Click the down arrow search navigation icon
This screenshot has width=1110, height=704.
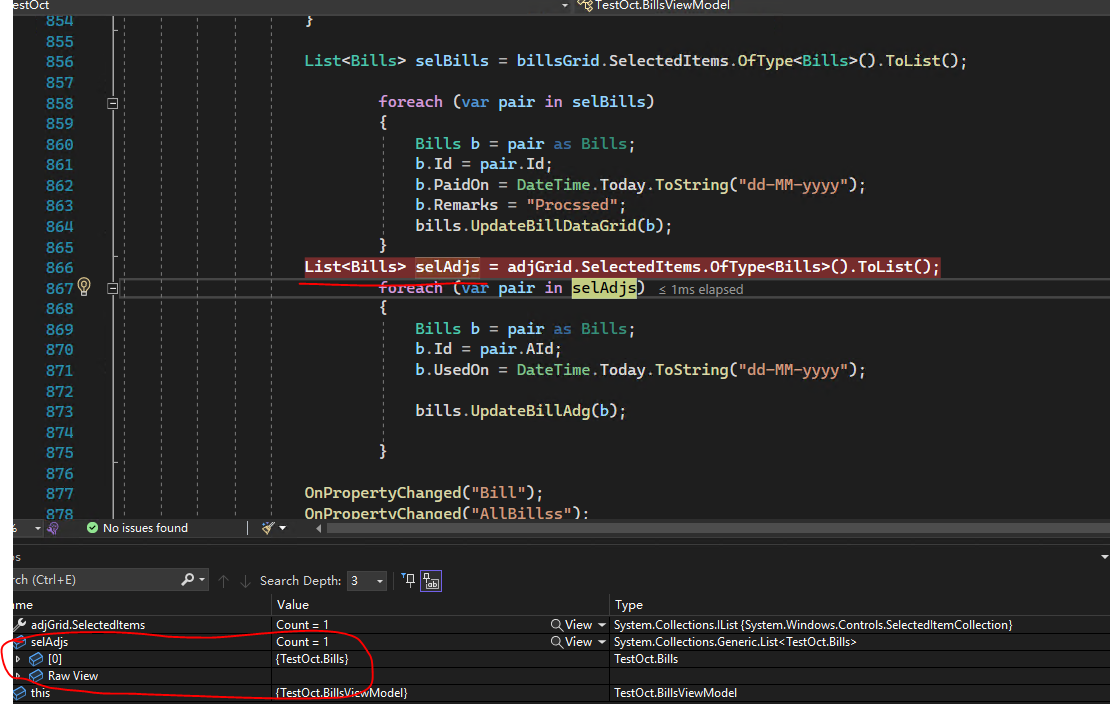pyautogui.click(x=245, y=580)
